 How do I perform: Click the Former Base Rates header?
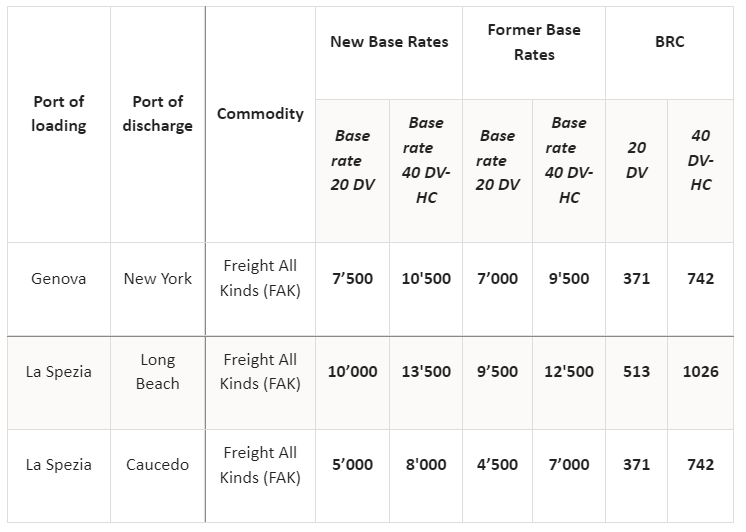point(534,42)
